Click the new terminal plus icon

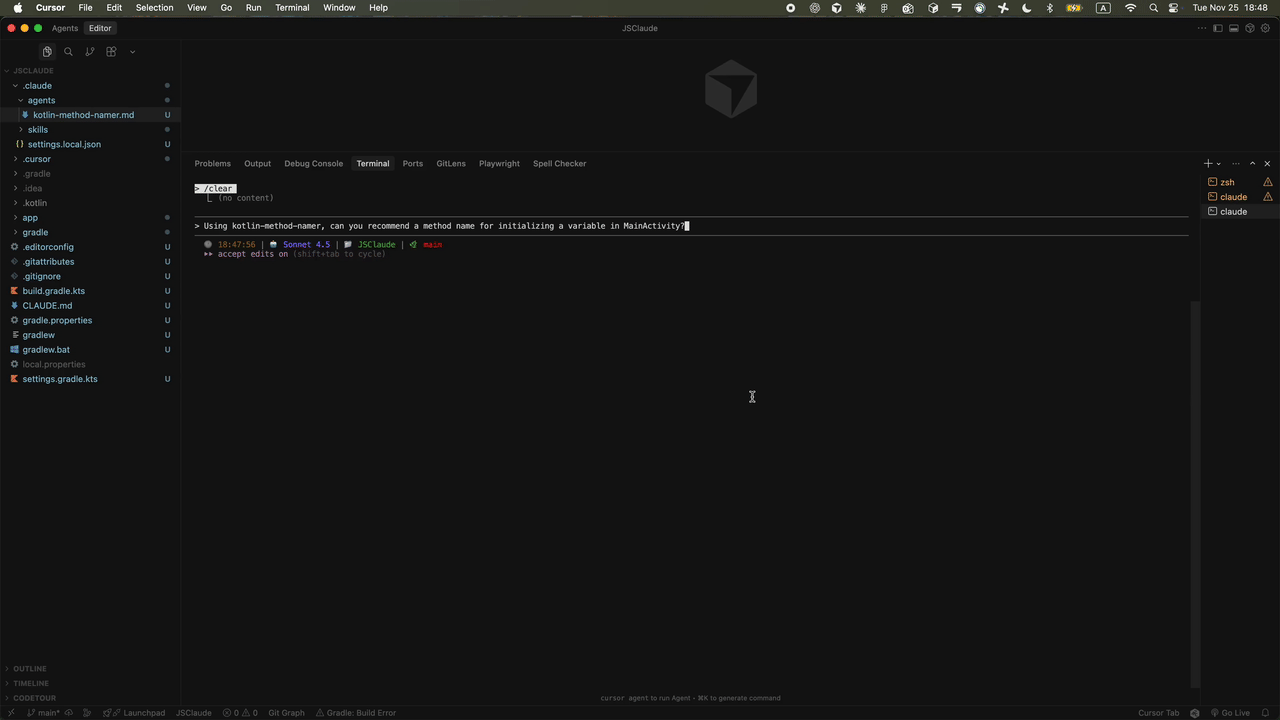pos(1208,164)
